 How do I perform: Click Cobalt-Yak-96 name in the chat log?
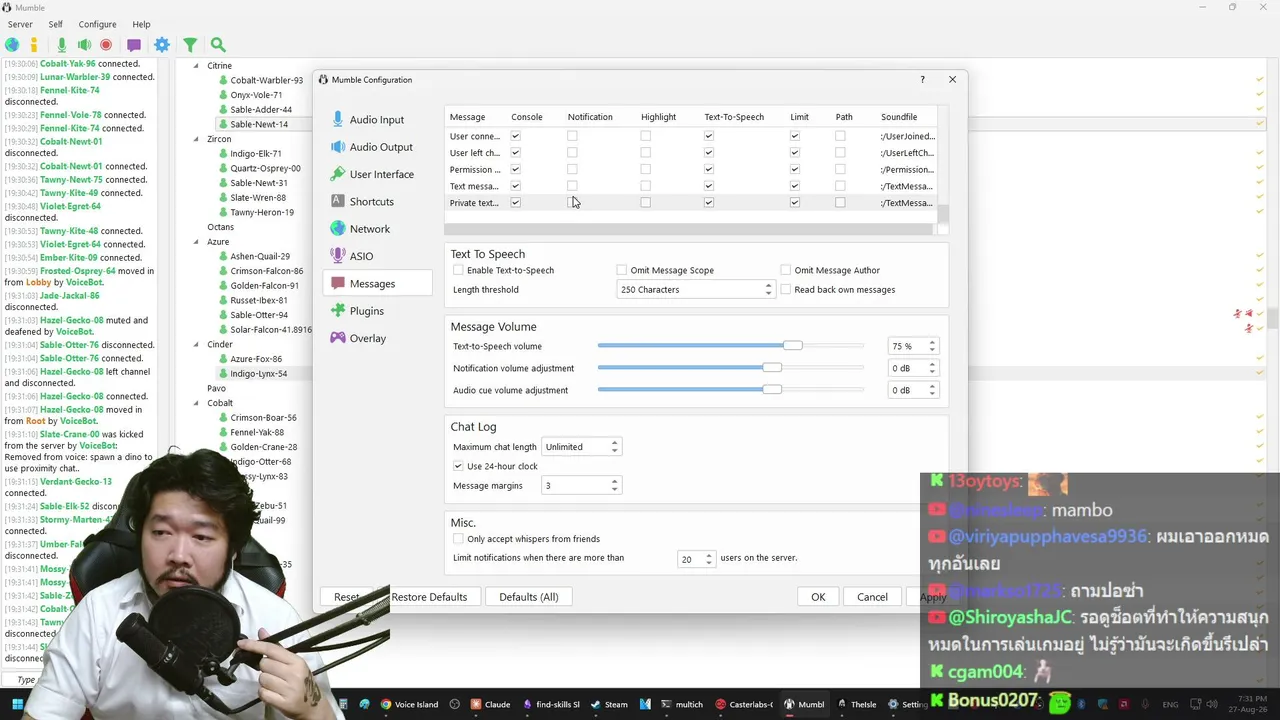click(x=68, y=64)
